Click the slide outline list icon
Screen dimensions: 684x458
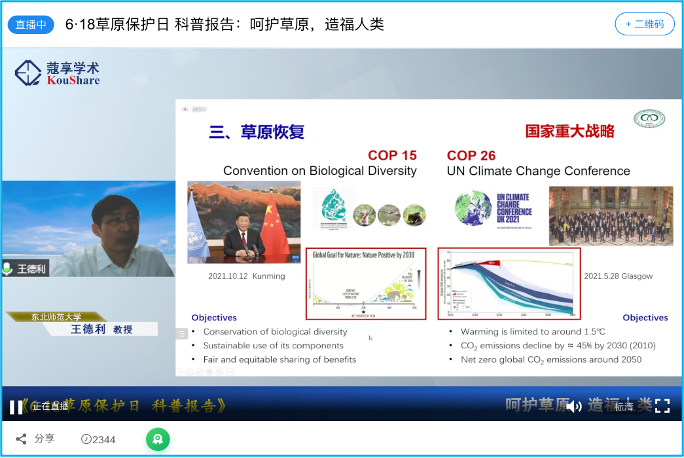181,334
